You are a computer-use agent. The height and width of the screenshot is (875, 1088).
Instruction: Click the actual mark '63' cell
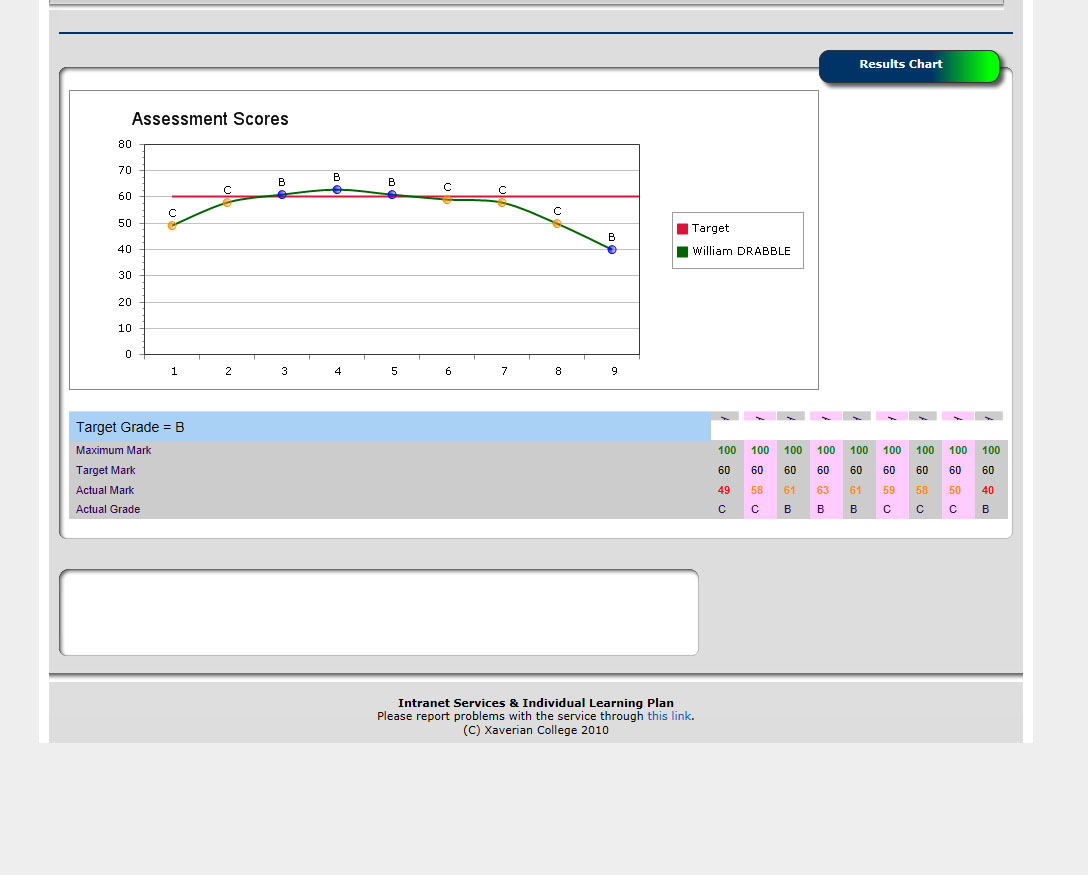tap(823, 490)
